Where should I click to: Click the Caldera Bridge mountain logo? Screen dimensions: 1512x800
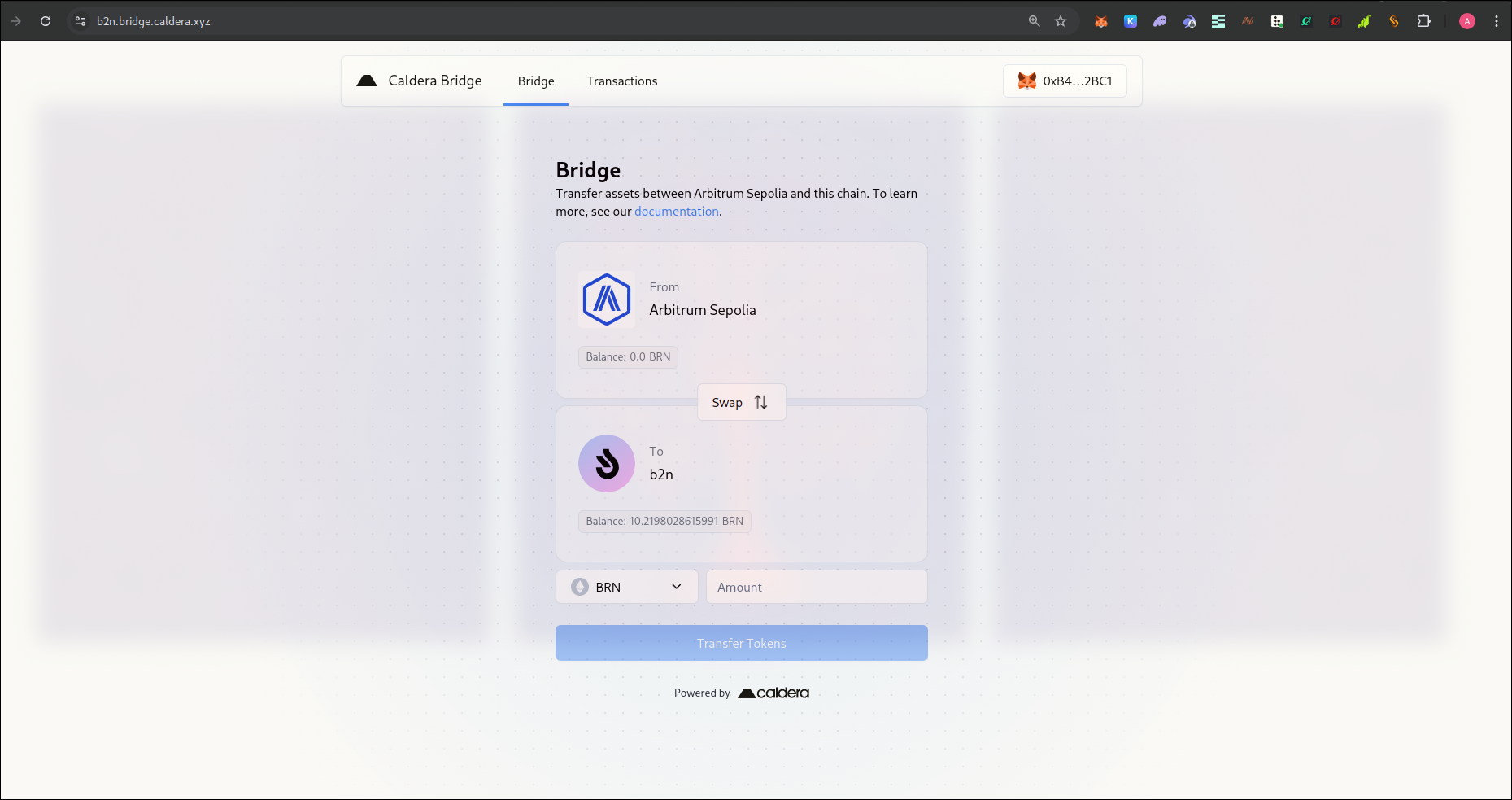367,81
